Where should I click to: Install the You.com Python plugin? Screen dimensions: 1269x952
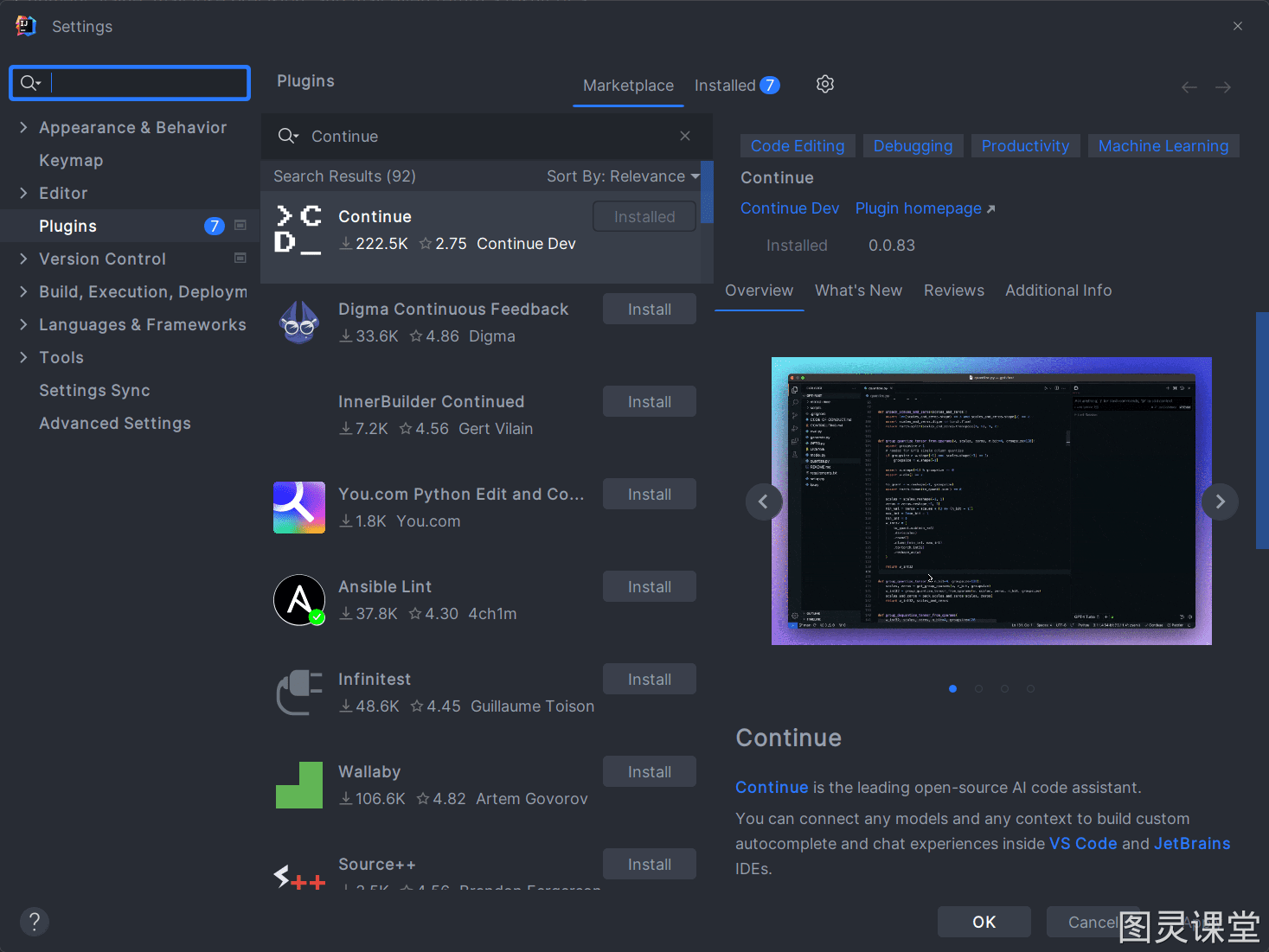click(650, 495)
